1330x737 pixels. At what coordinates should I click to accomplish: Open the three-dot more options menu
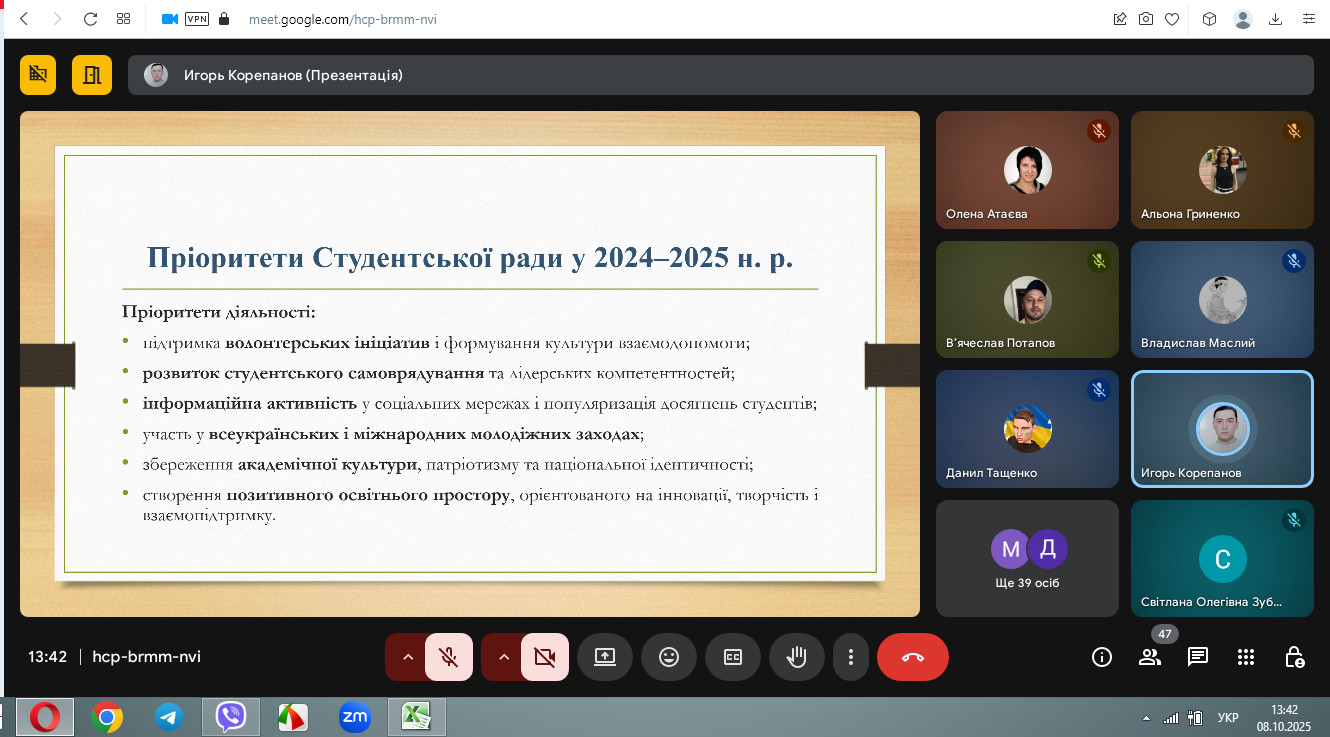click(x=851, y=657)
